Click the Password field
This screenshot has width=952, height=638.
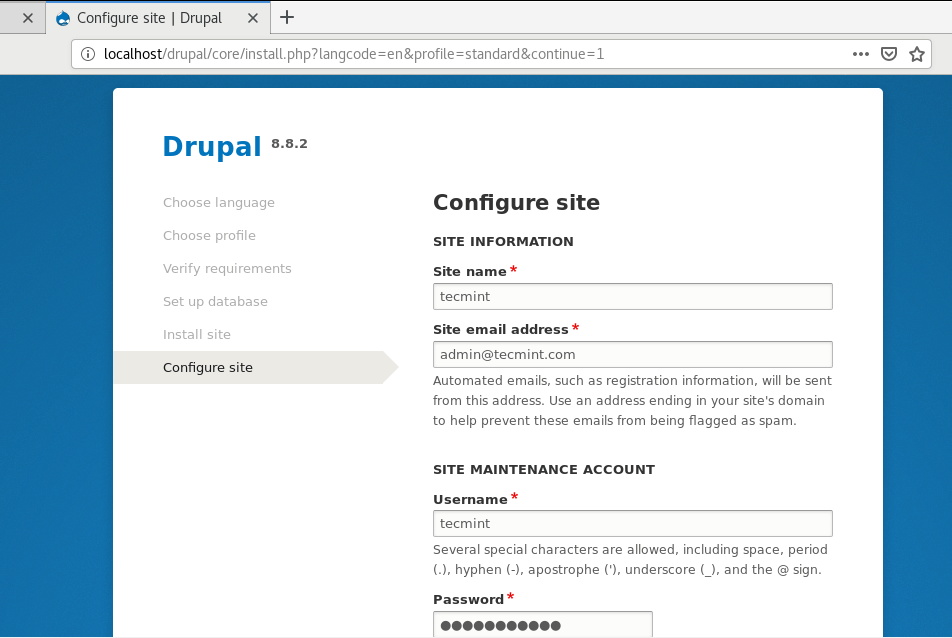click(543, 625)
